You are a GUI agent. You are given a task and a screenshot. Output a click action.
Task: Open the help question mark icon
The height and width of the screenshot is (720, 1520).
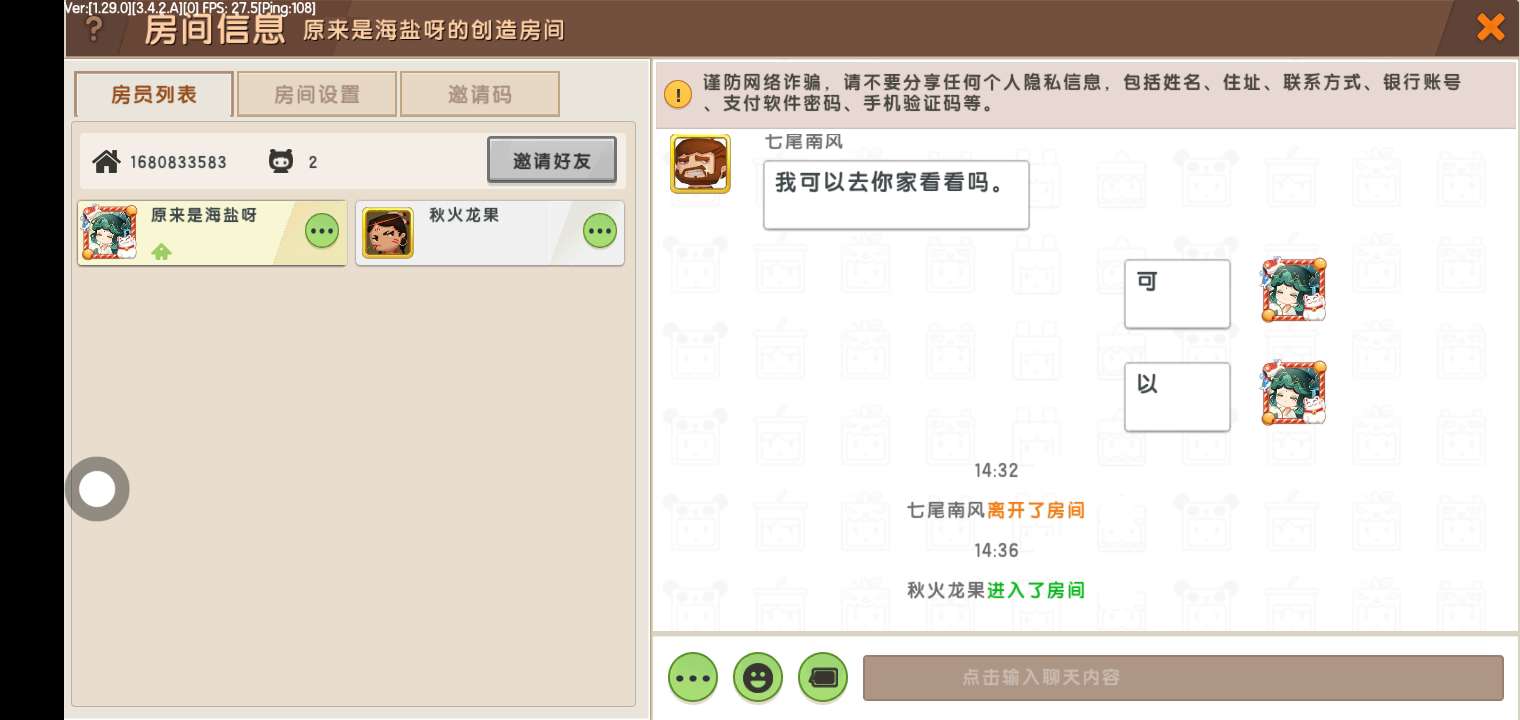(94, 29)
